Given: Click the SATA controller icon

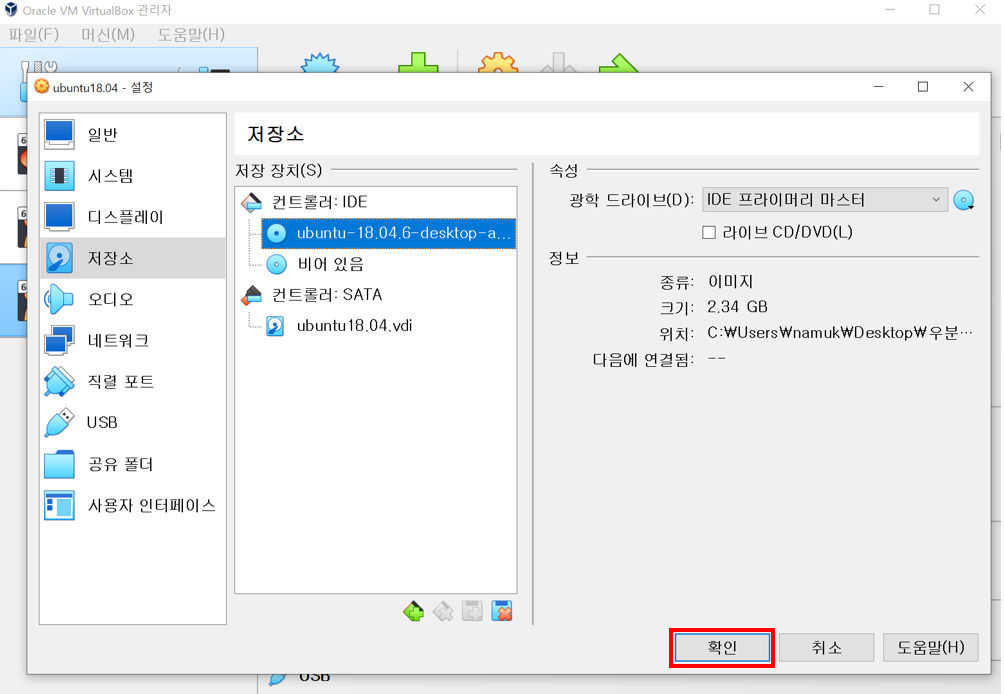Looking at the screenshot, I should [252, 295].
